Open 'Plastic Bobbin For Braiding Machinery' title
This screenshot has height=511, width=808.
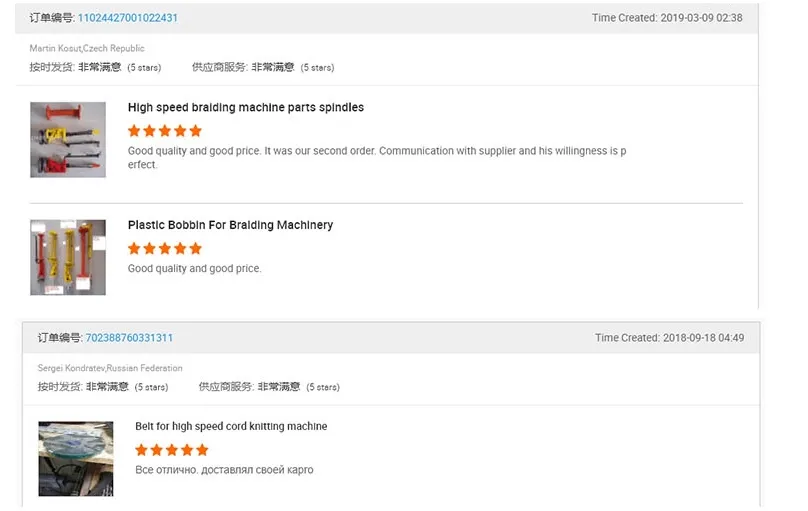230,225
